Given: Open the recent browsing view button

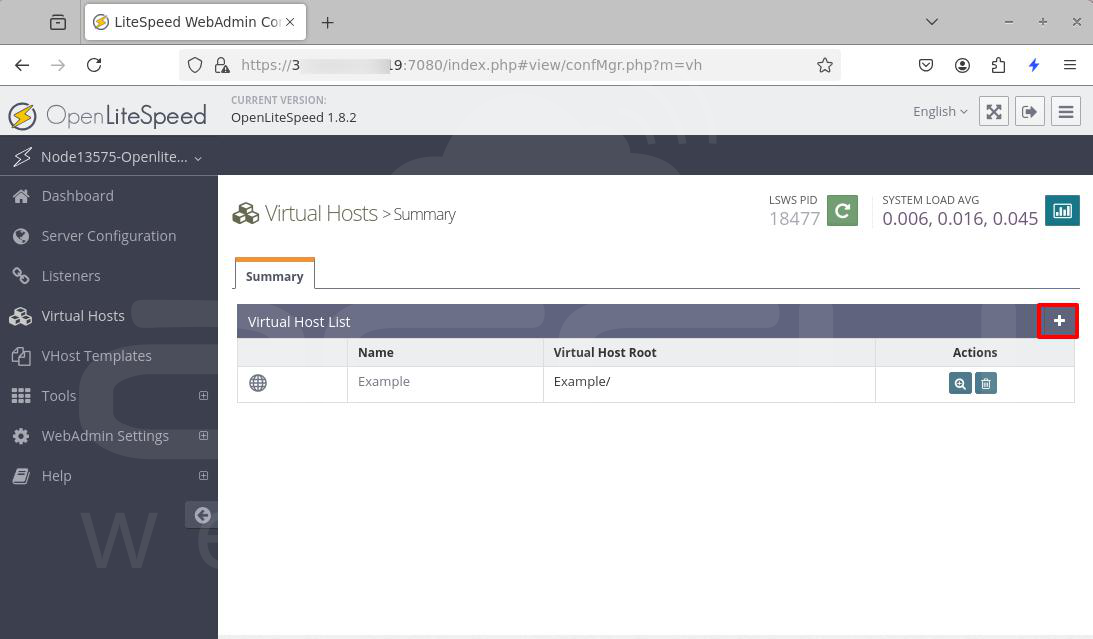Looking at the screenshot, I should click(58, 22).
